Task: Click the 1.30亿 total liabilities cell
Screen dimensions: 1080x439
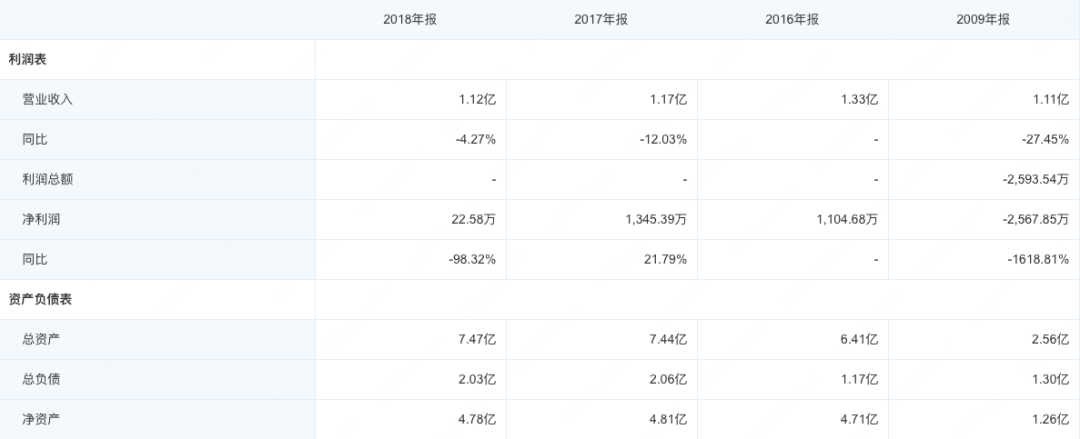Action: [x=1049, y=380]
